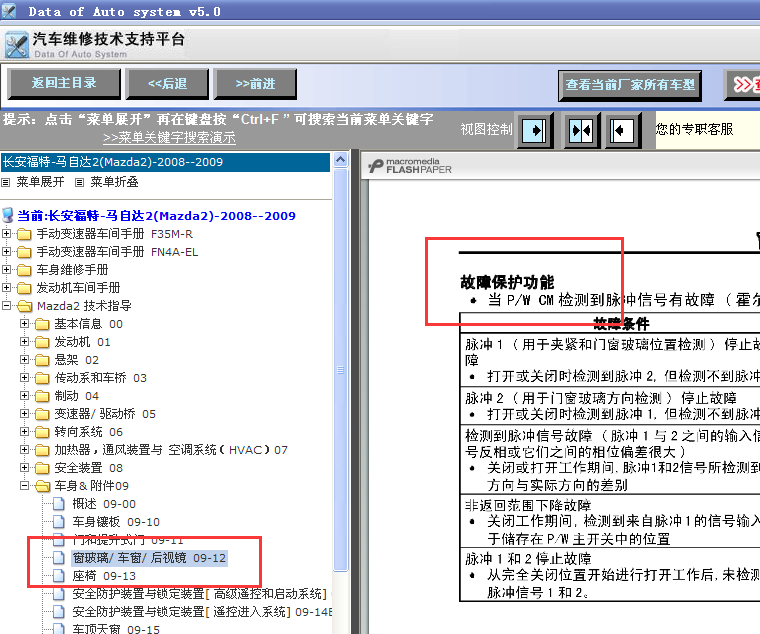760x634 pixels.
Task: Open 查看当前厂家所有车型 button
Action: pos(630,85)
